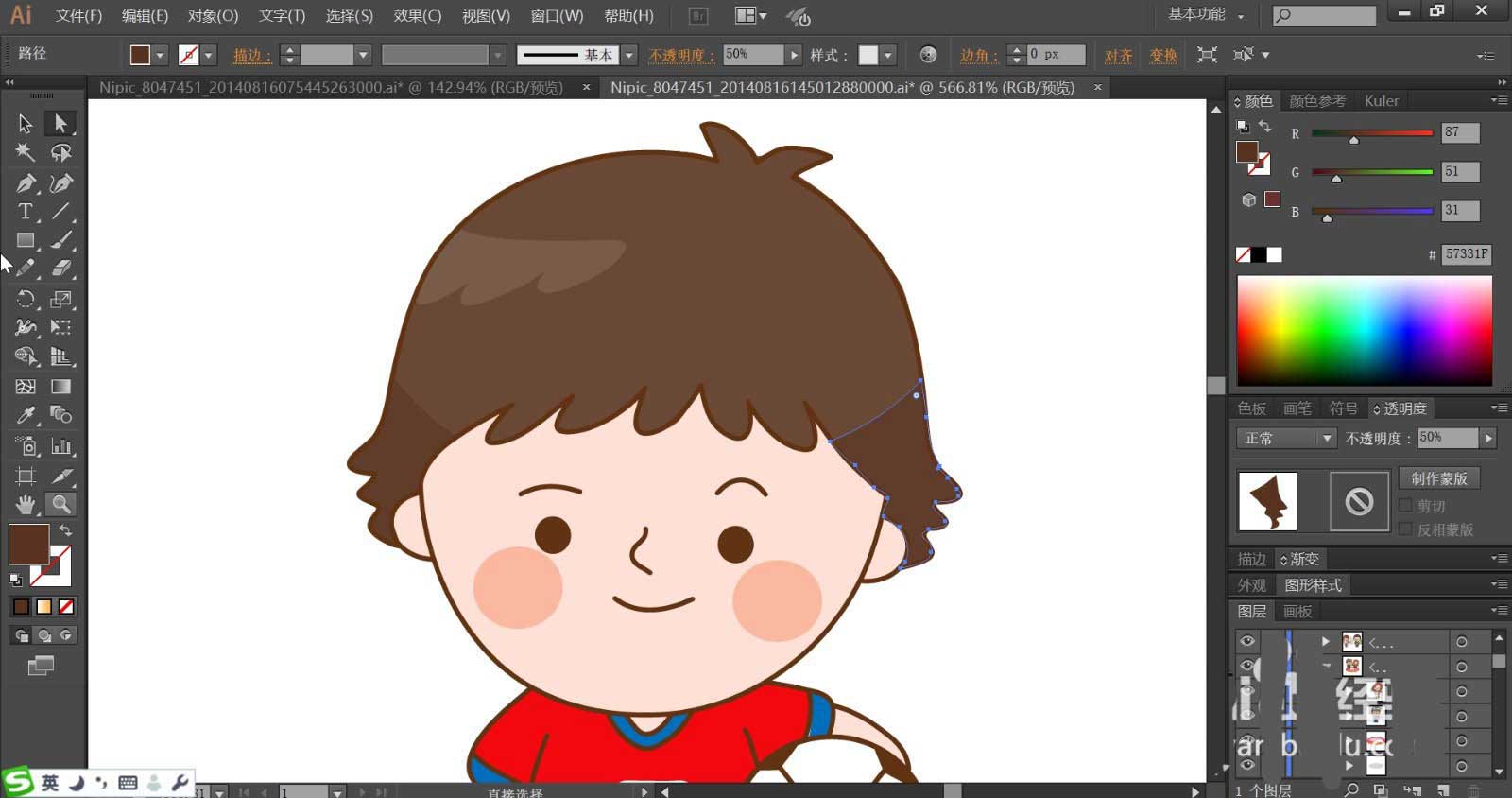Open the fill color dropdown in control bar

(x=160, y=55)
